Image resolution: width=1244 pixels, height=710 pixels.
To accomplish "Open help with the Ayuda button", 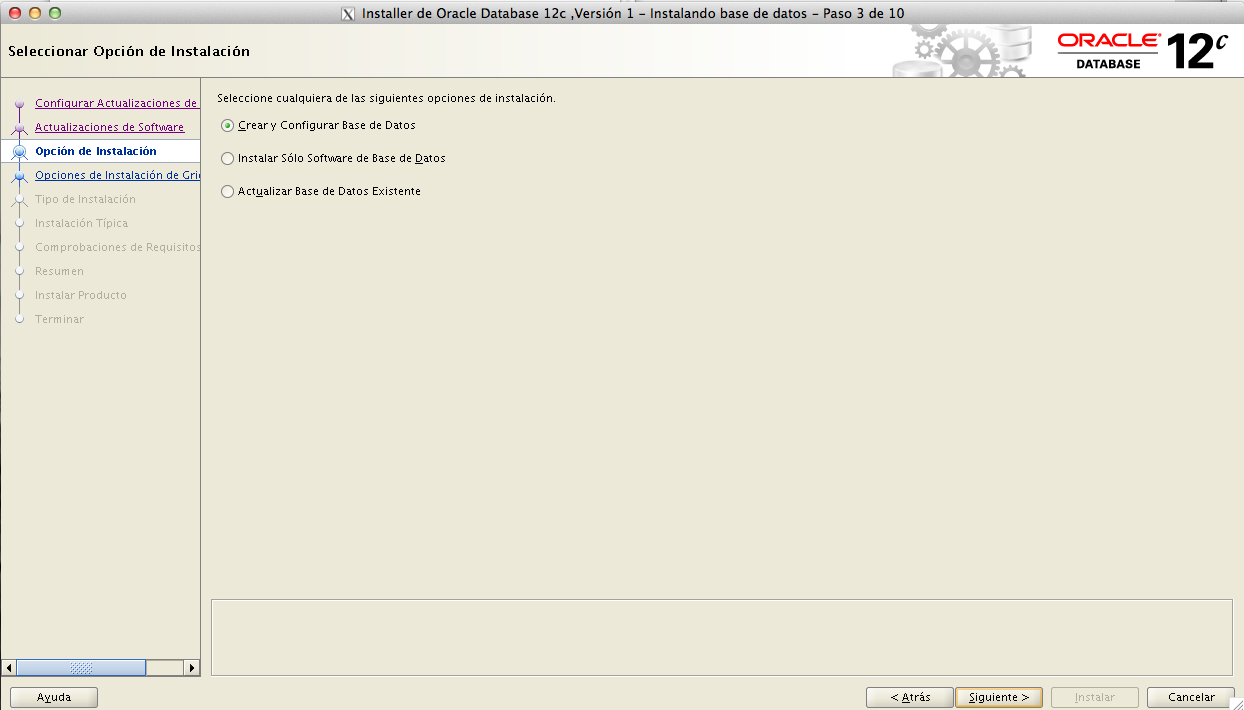I will pos(54,697).
